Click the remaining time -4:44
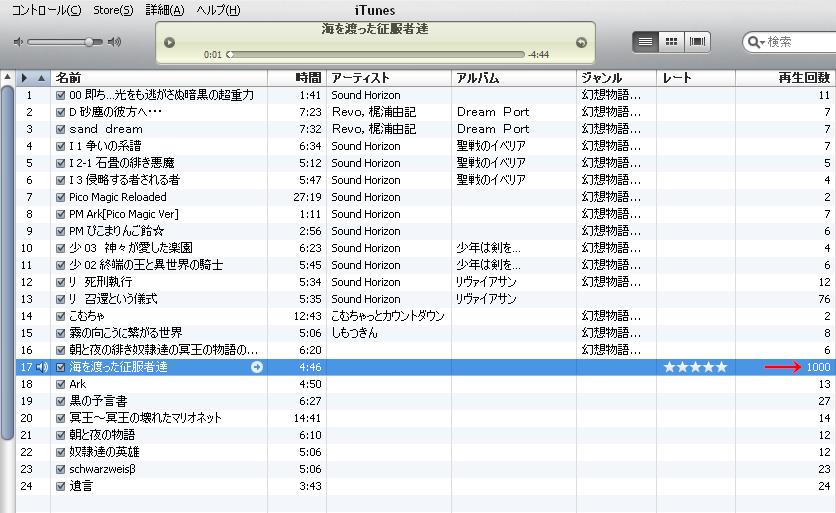836x513 pixels. (538, 54)
